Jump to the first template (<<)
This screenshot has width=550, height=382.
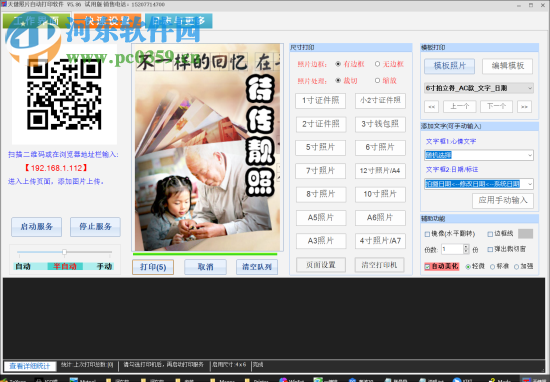click(431, 107)
